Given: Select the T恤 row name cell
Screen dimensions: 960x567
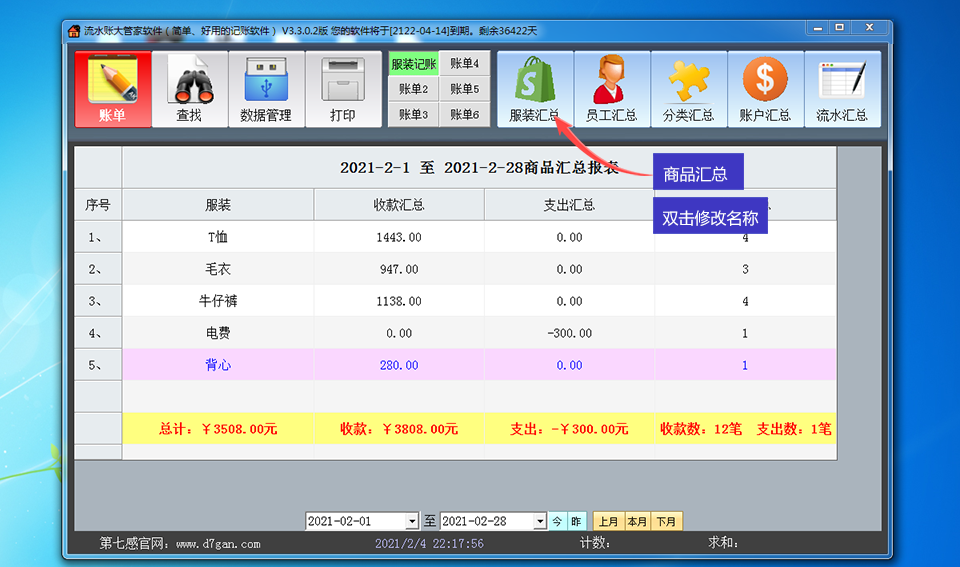Looking at the screenshot, I should click(218, 237).
